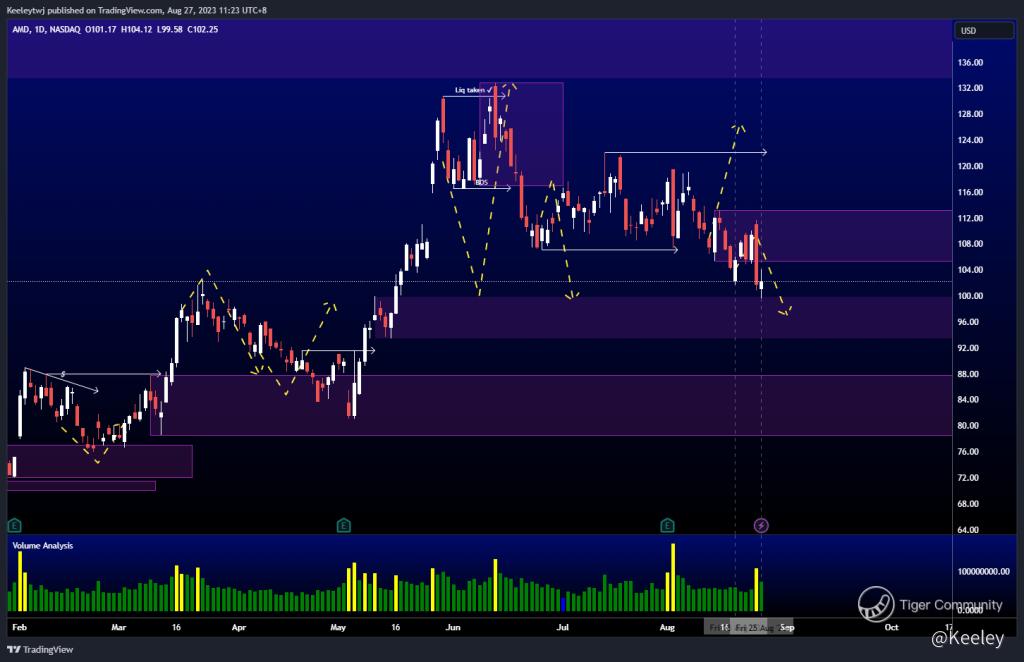1024x662 pixels.
Task: Click the Mar label on the time axis
Action: click(118, 627)
